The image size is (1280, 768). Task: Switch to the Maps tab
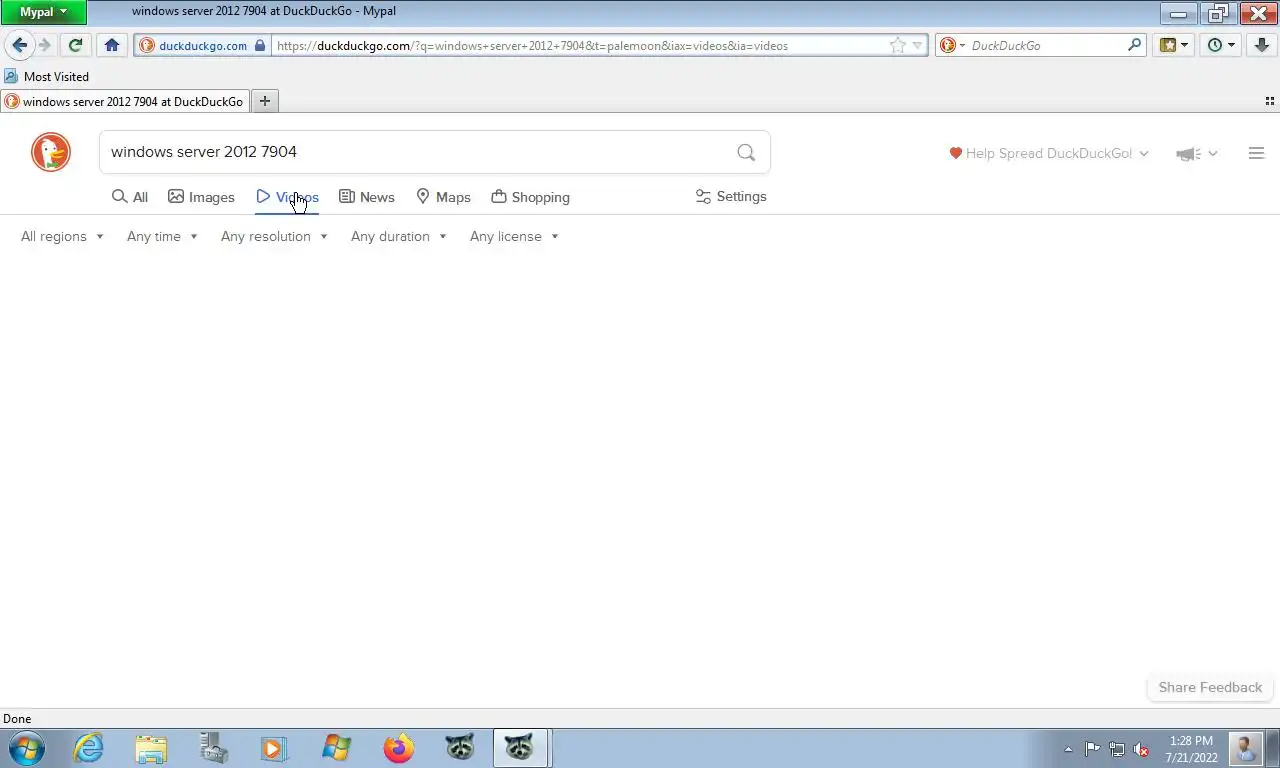tap(443, 197)
